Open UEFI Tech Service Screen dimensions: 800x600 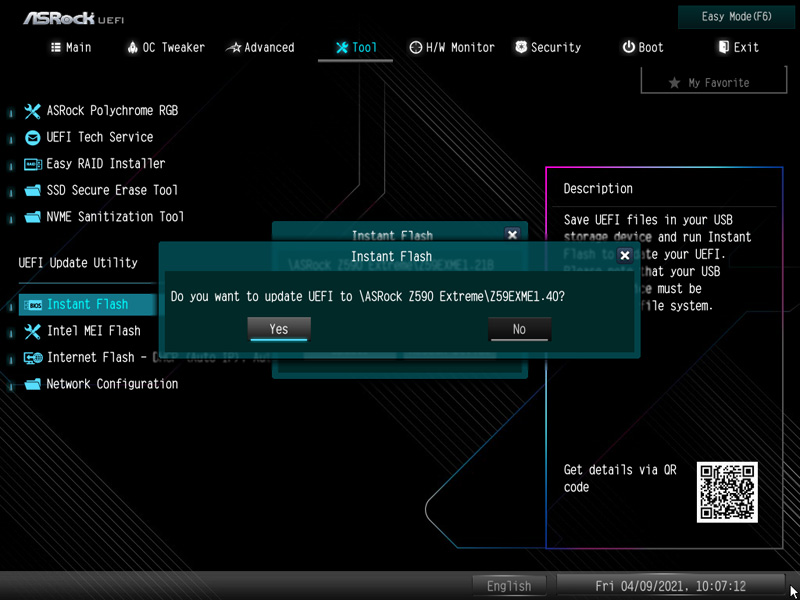point(99,137)
